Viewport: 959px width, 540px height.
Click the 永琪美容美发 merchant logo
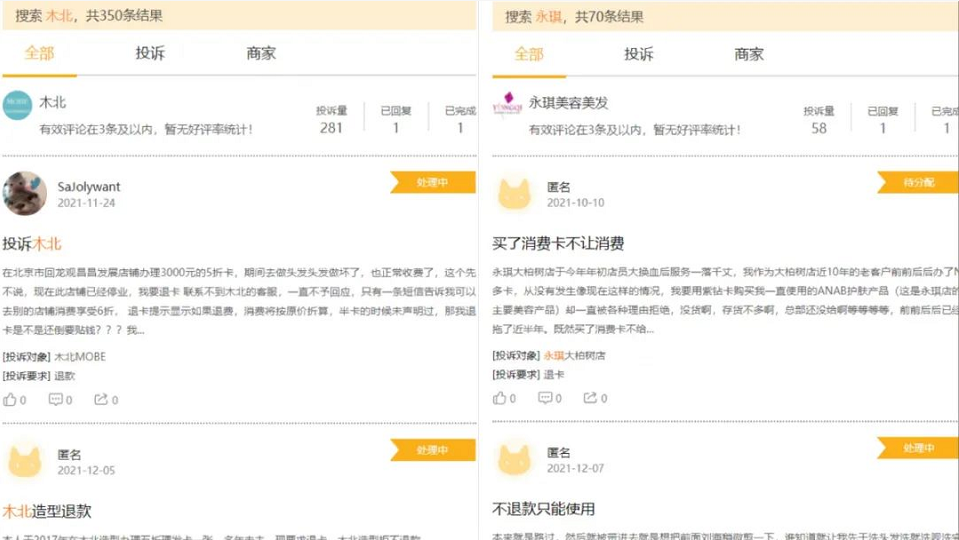click(x=508, y=105)
